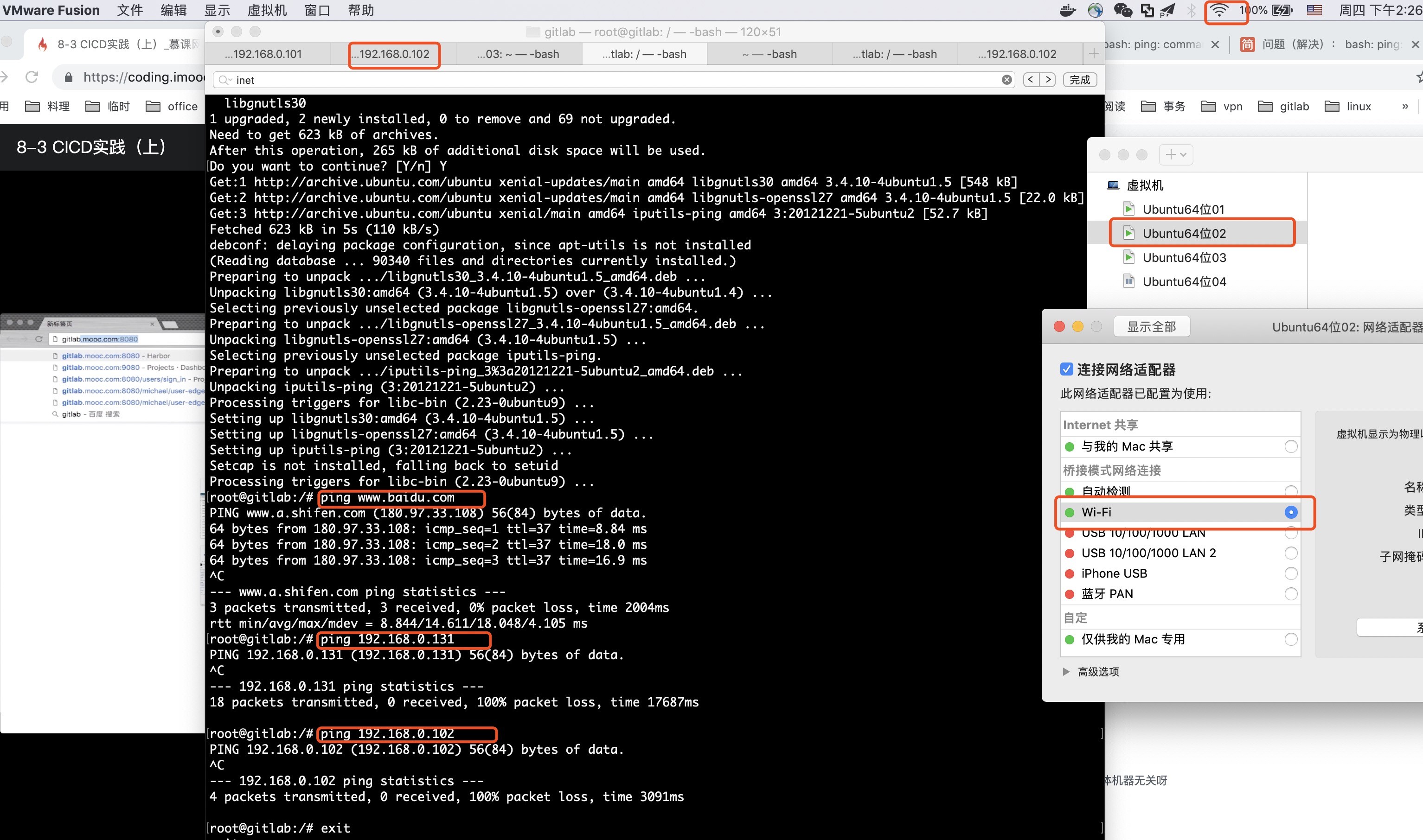
Task: Reload the browser page
Action: tap(32, 77)
